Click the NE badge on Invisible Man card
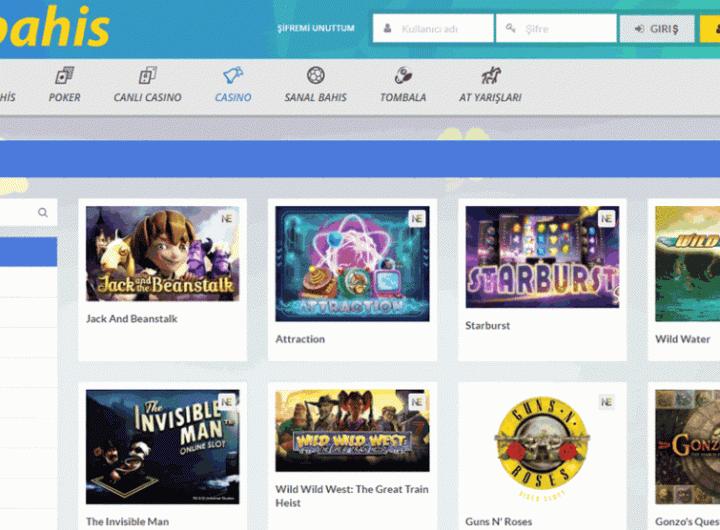The height and width of the screenshot is (530, 720). point(226,402)
